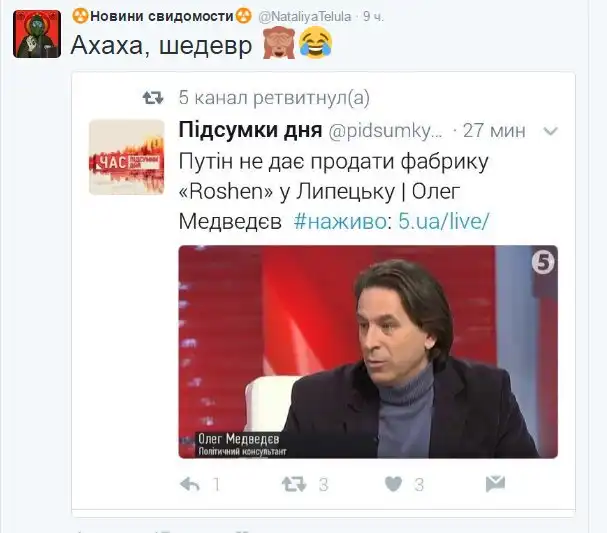
Task: Click the retweet icon beside '5 канал ретвитнул(а)'
Action: point(153,98)
